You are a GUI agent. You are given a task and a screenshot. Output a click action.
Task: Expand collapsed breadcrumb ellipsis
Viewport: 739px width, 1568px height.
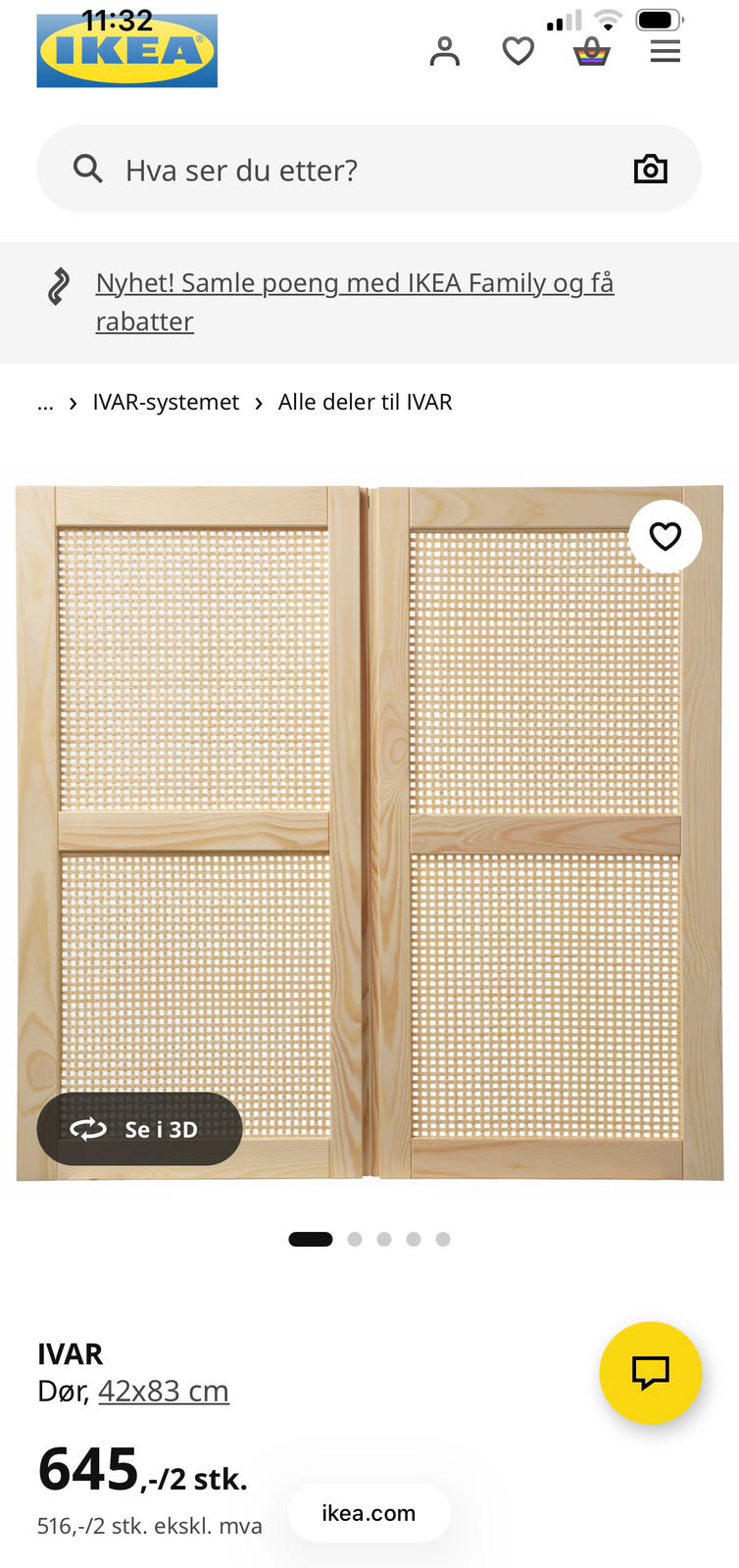pos(45,403)
